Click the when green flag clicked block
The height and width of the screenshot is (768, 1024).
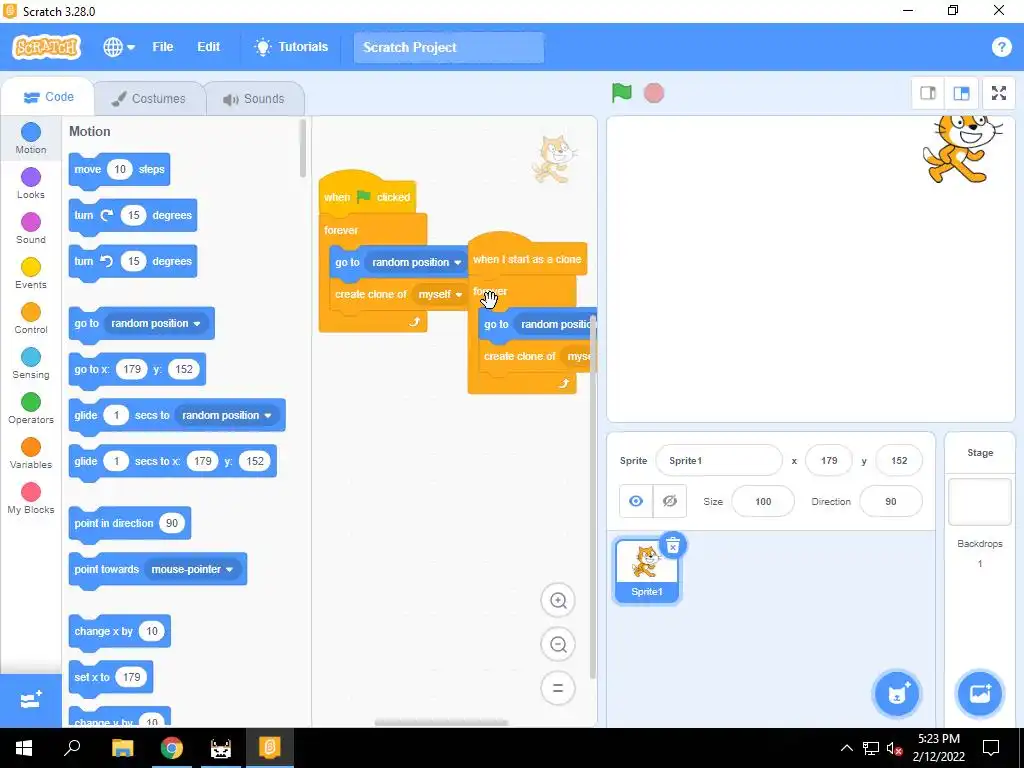[367, 194]
